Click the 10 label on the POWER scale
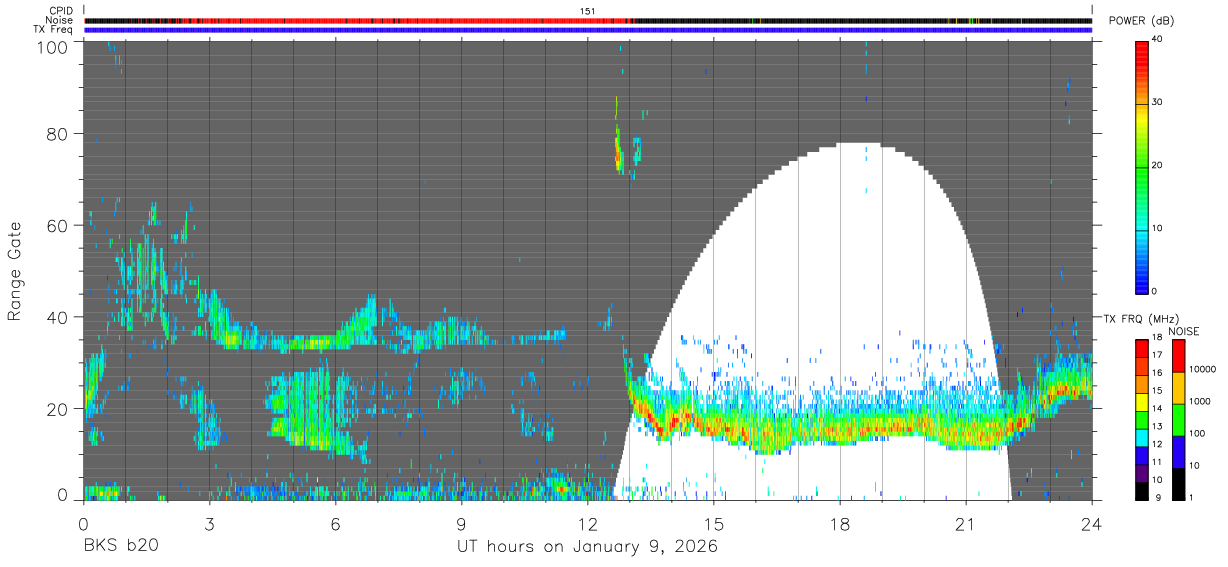Screen dimensions: 1228x567 click(x=1157, y=228)
